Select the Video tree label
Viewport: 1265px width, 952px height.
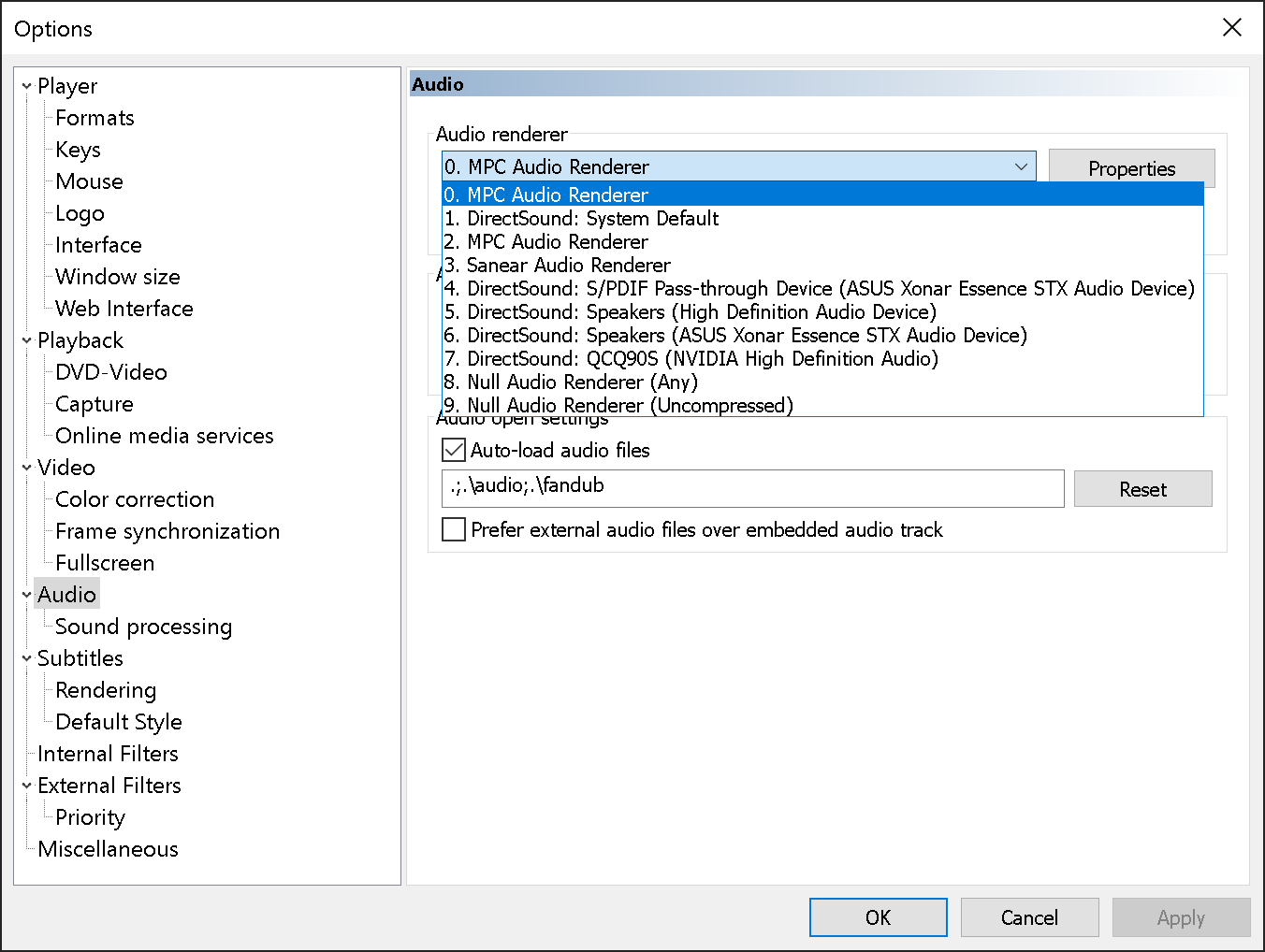click(x=66, y=468)
